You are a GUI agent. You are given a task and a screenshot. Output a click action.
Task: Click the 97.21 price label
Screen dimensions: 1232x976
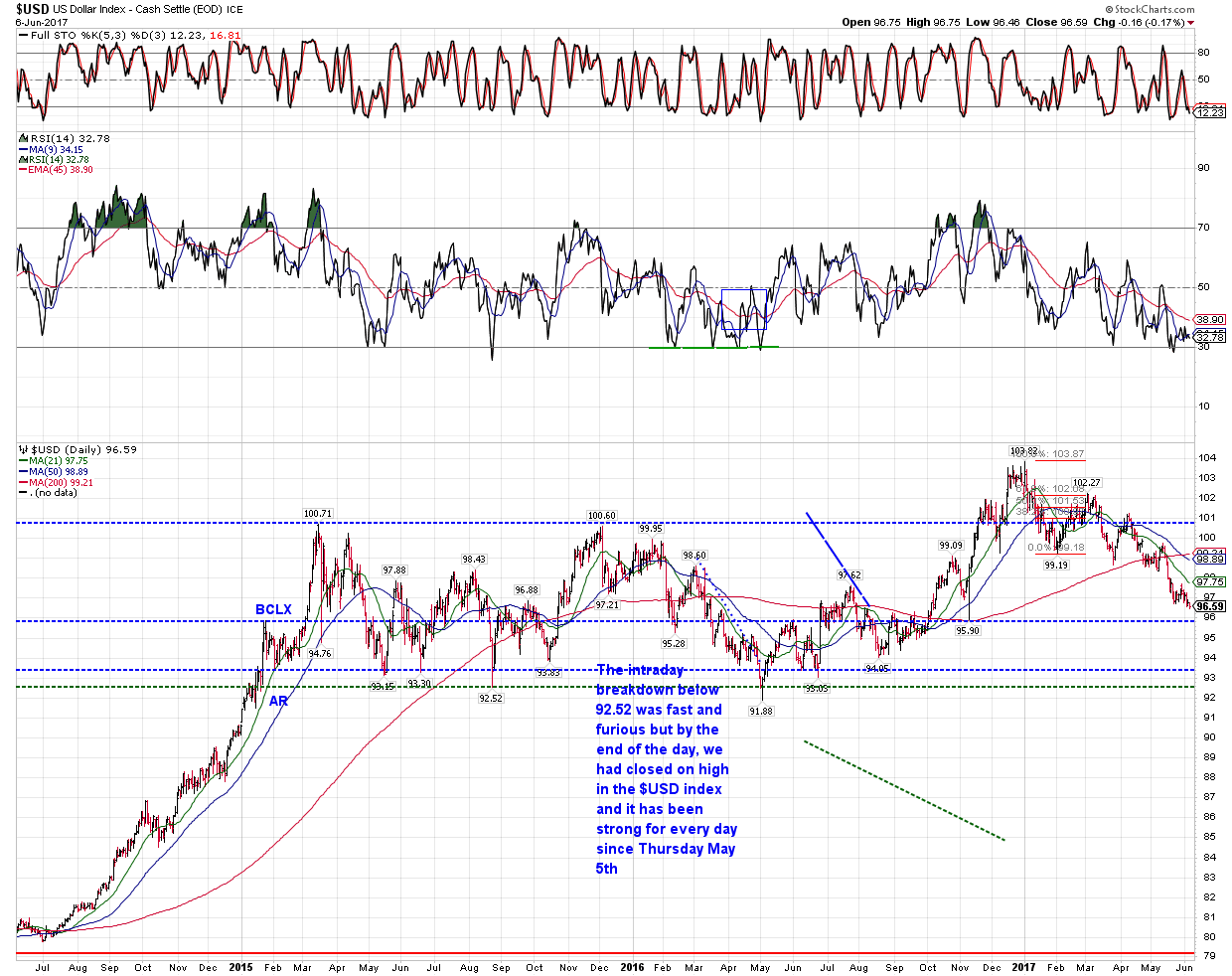click(x=607, y=604)
